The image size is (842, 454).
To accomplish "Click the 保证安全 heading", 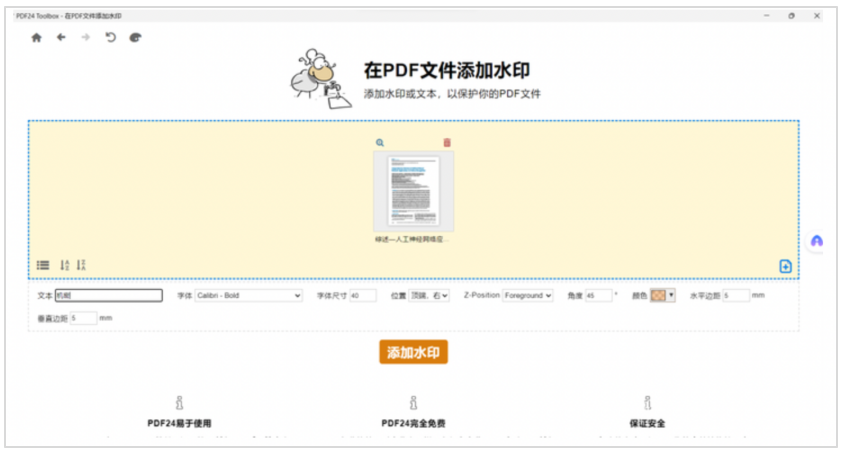I will tap(647, 423).
